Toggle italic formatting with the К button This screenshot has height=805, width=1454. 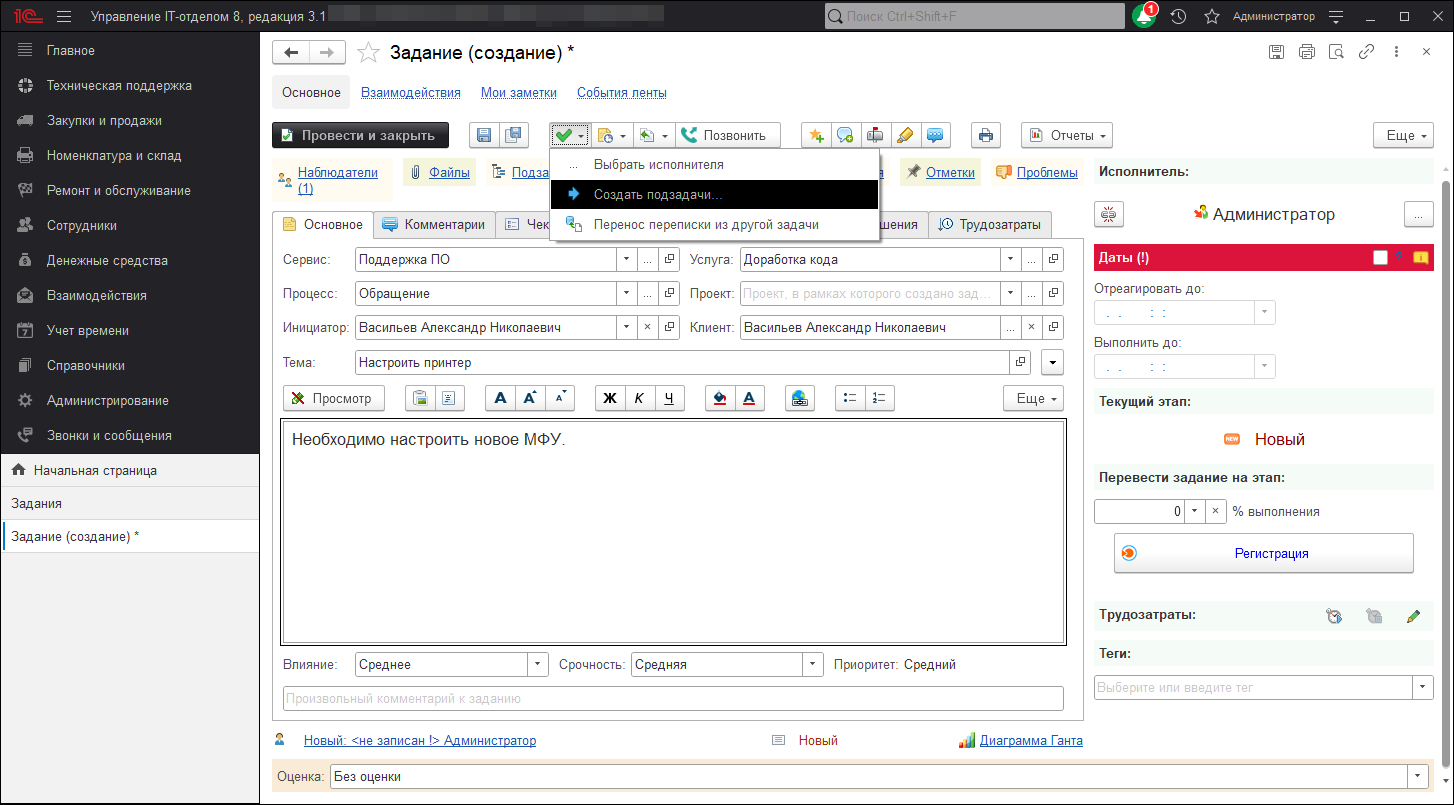[639, 398]
